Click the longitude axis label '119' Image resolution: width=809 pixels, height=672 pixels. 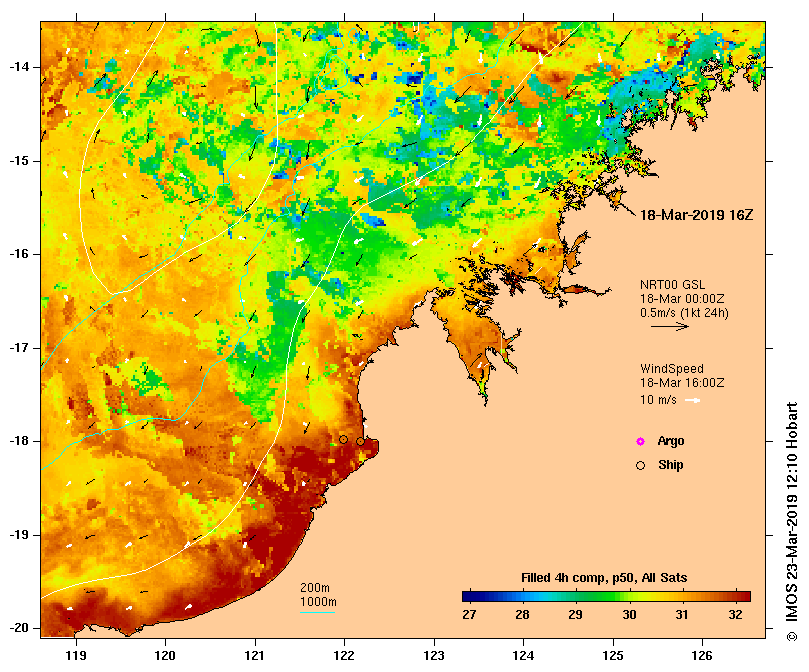pos(76,656)
